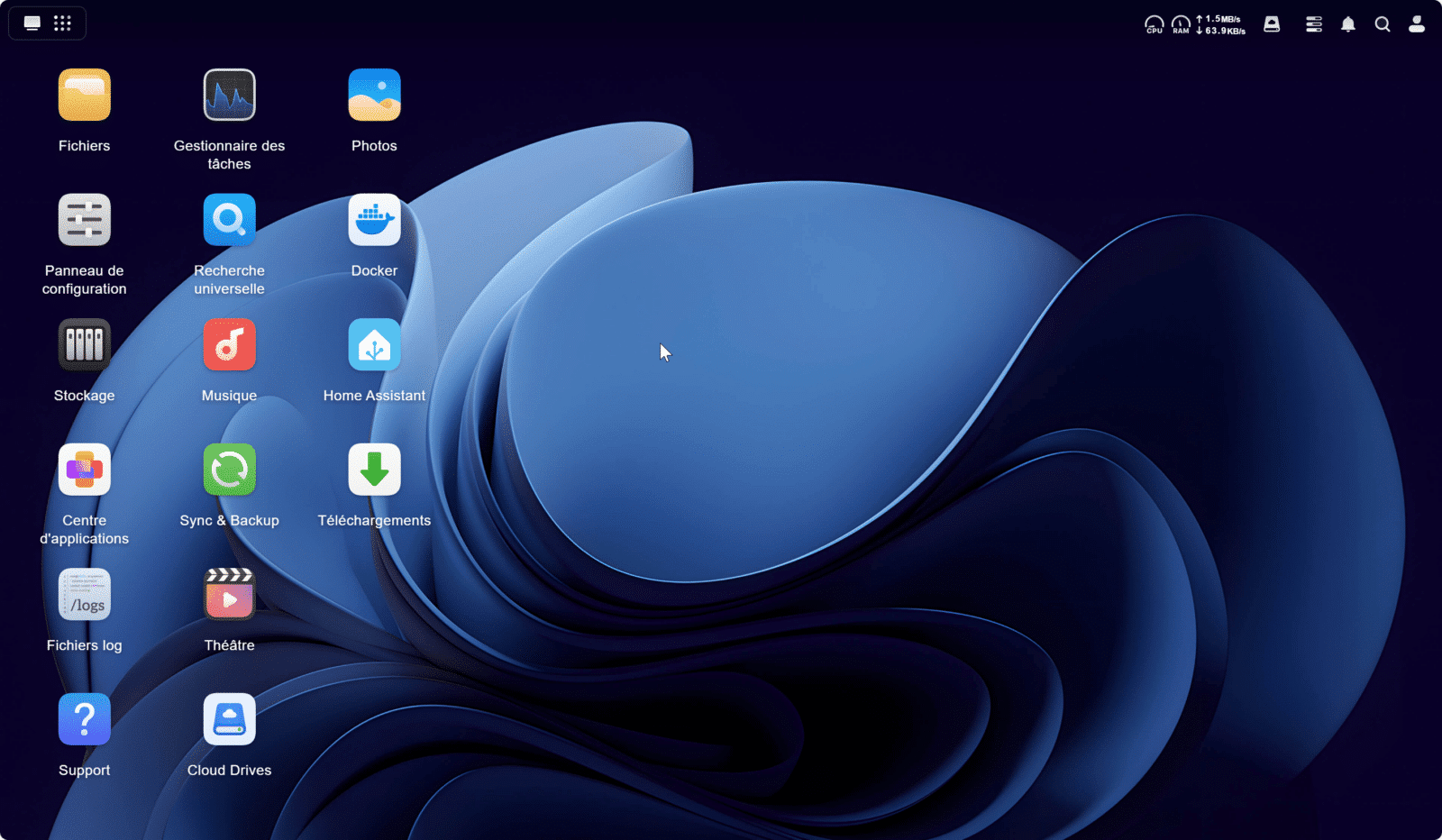Open Fichiers log viewer
The width and height of the screenshot is (1442, 840).
point(84,595)
